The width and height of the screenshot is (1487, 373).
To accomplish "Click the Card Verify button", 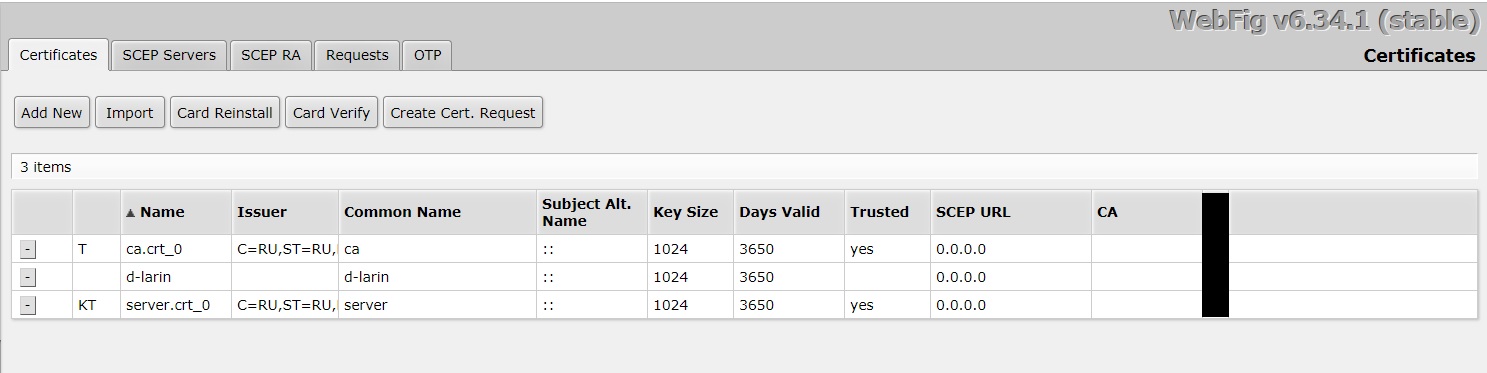I will click(x=331, y=112).
